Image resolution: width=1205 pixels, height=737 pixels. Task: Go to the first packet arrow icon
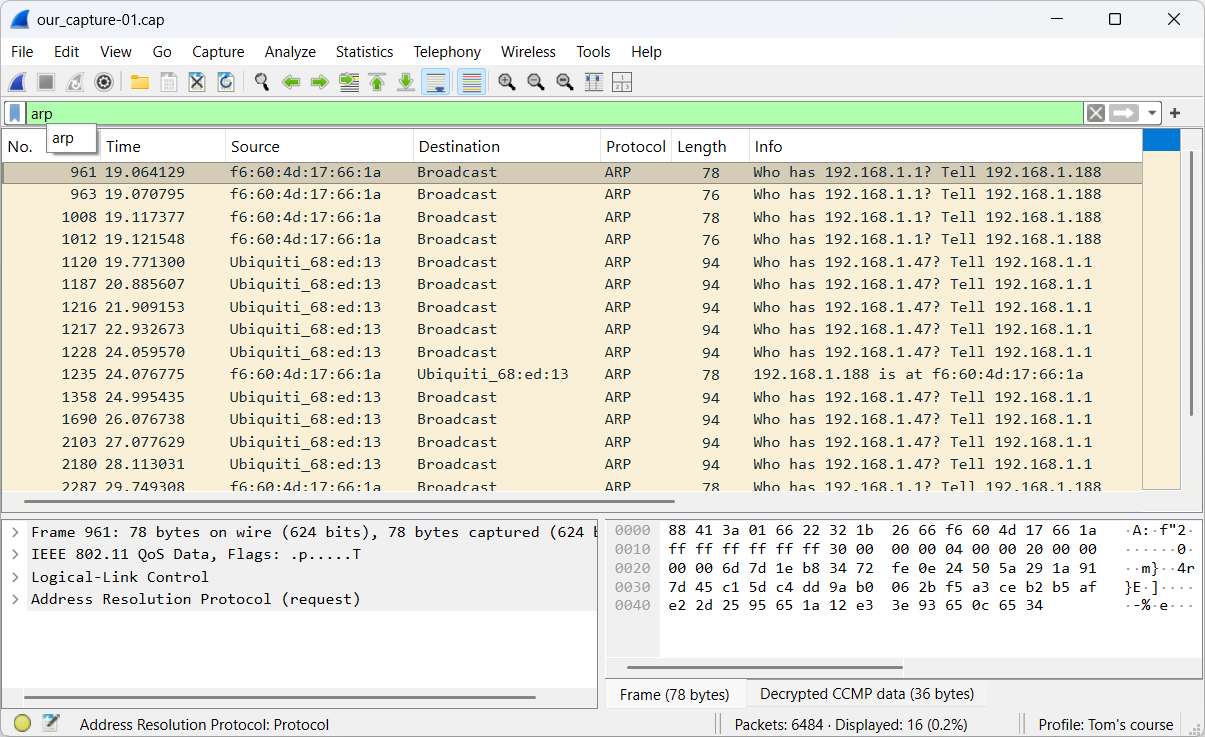tap(377, 82)
